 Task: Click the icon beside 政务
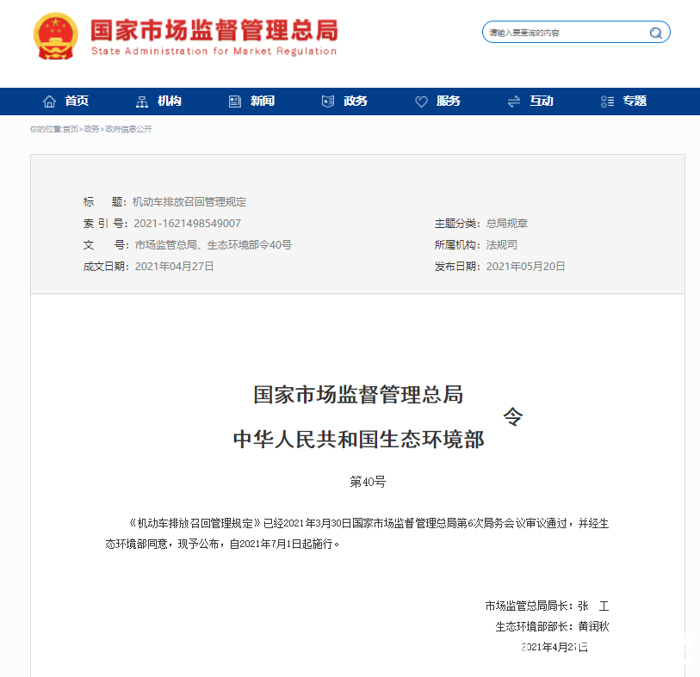pos(327,101)
